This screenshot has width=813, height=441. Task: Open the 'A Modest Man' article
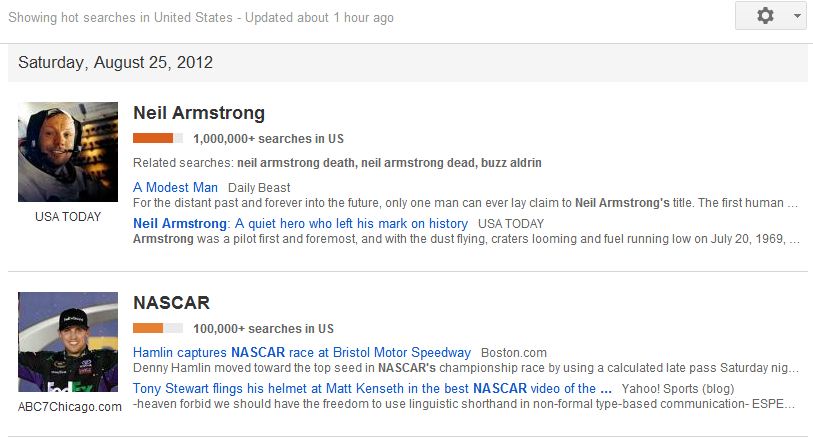[x=175, y=187]
